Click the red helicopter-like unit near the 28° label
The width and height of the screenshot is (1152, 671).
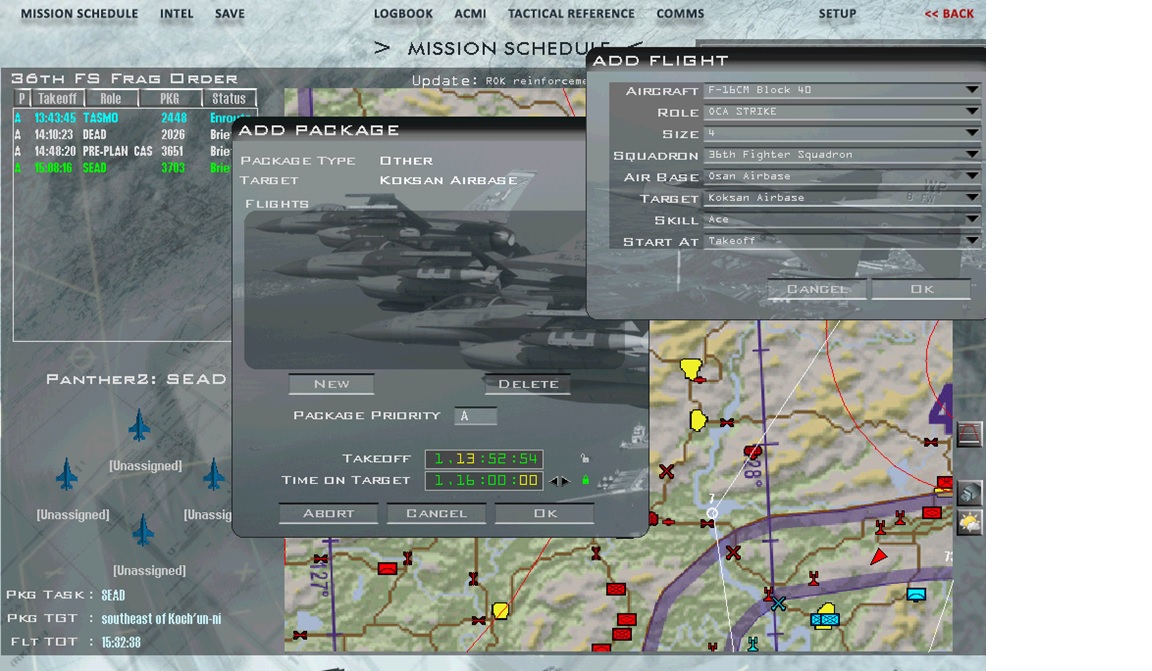tap(752, 451)
